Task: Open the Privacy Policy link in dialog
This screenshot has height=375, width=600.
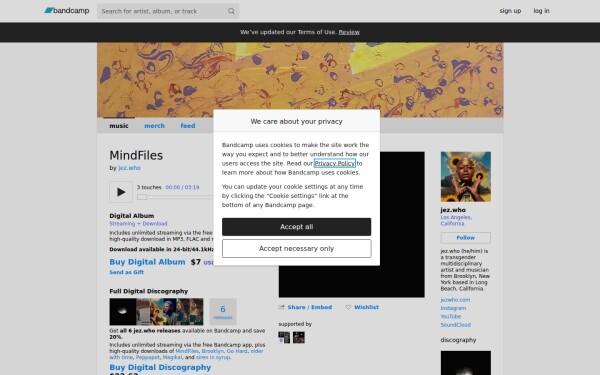Action: coord(334,163)
